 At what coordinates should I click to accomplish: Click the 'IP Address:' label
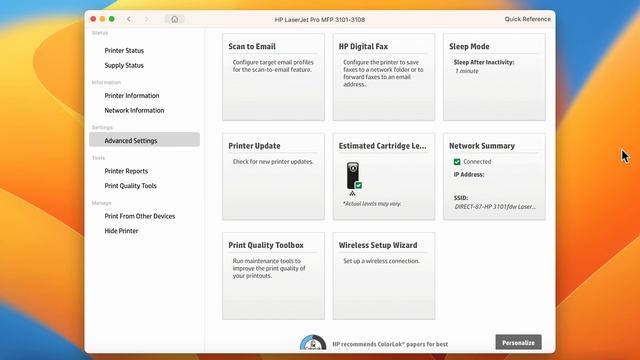[469, 174]
